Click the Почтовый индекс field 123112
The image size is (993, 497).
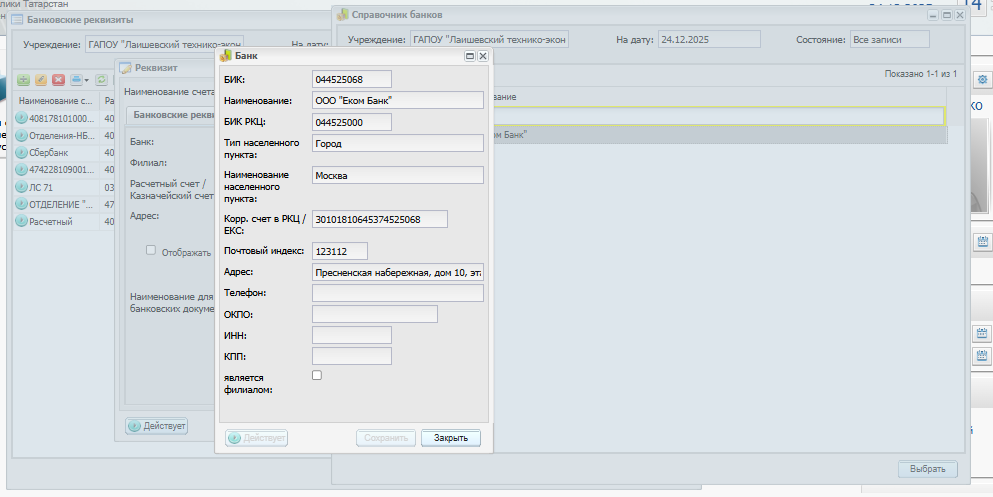(x=340, y=251)
